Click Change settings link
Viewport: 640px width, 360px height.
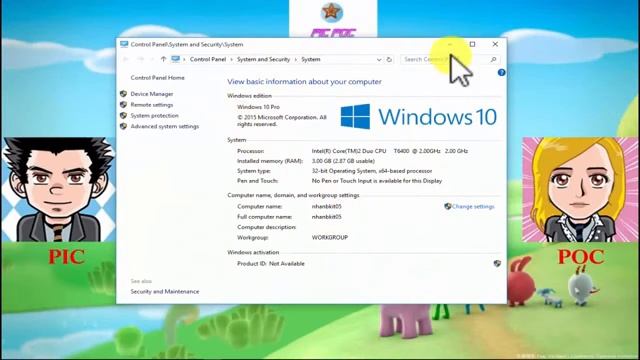tap(473, 207)
